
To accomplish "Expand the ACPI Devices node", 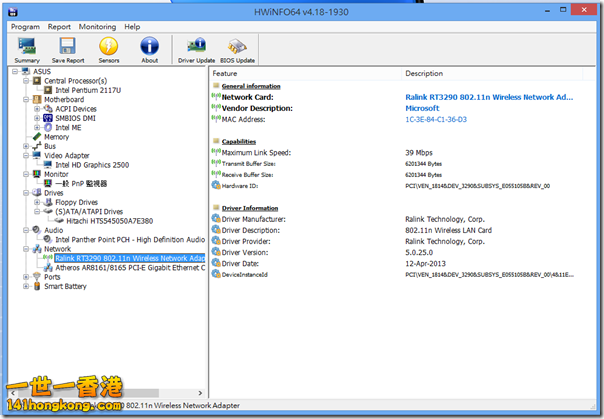I will tap(37, 109).
